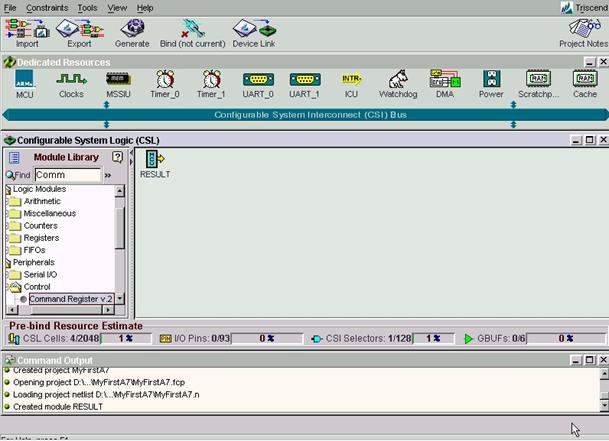Click the find-next arrows beside search field
The image size is (609, 441).
click(x=108, y=175)
